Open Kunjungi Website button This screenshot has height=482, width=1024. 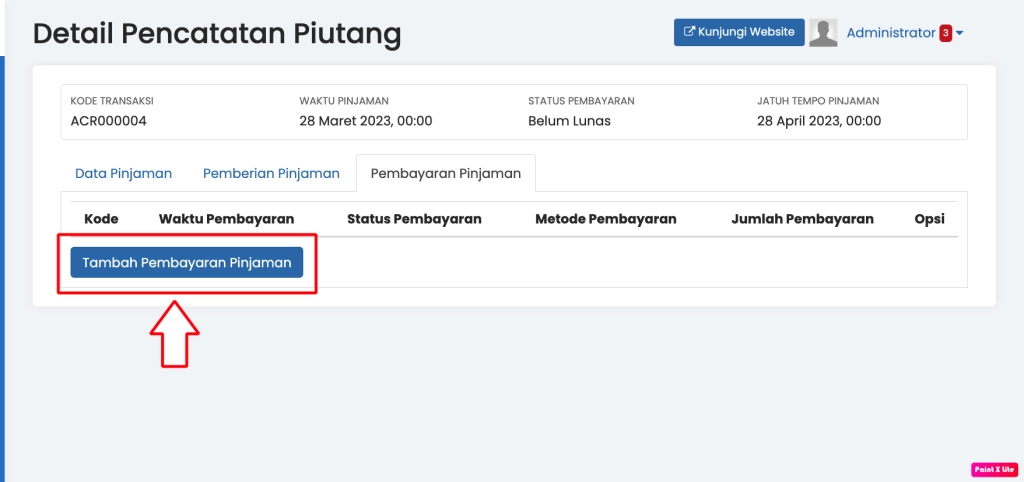coord(739,32)
